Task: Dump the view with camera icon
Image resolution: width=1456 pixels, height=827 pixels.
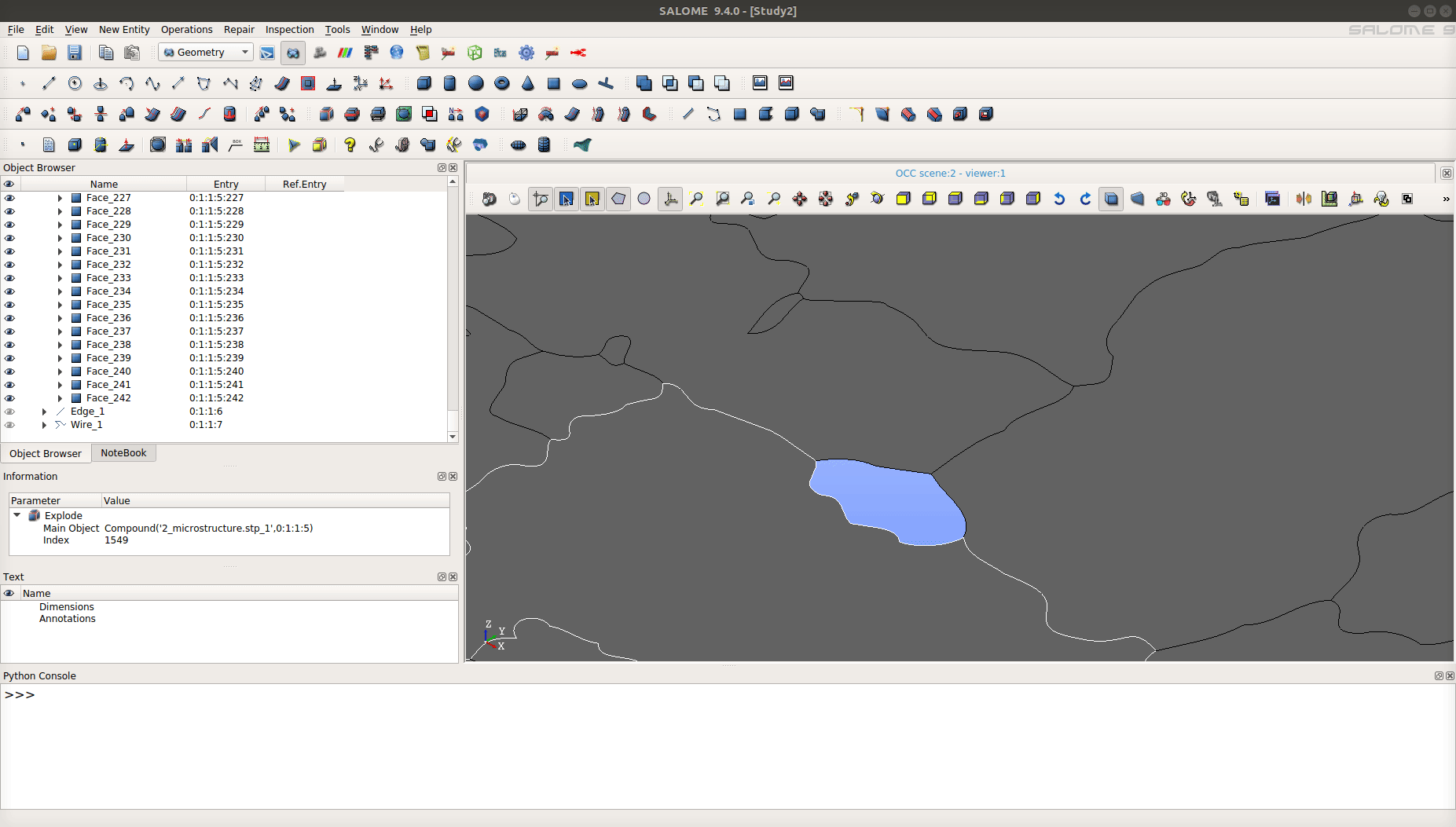Action: 489,199
